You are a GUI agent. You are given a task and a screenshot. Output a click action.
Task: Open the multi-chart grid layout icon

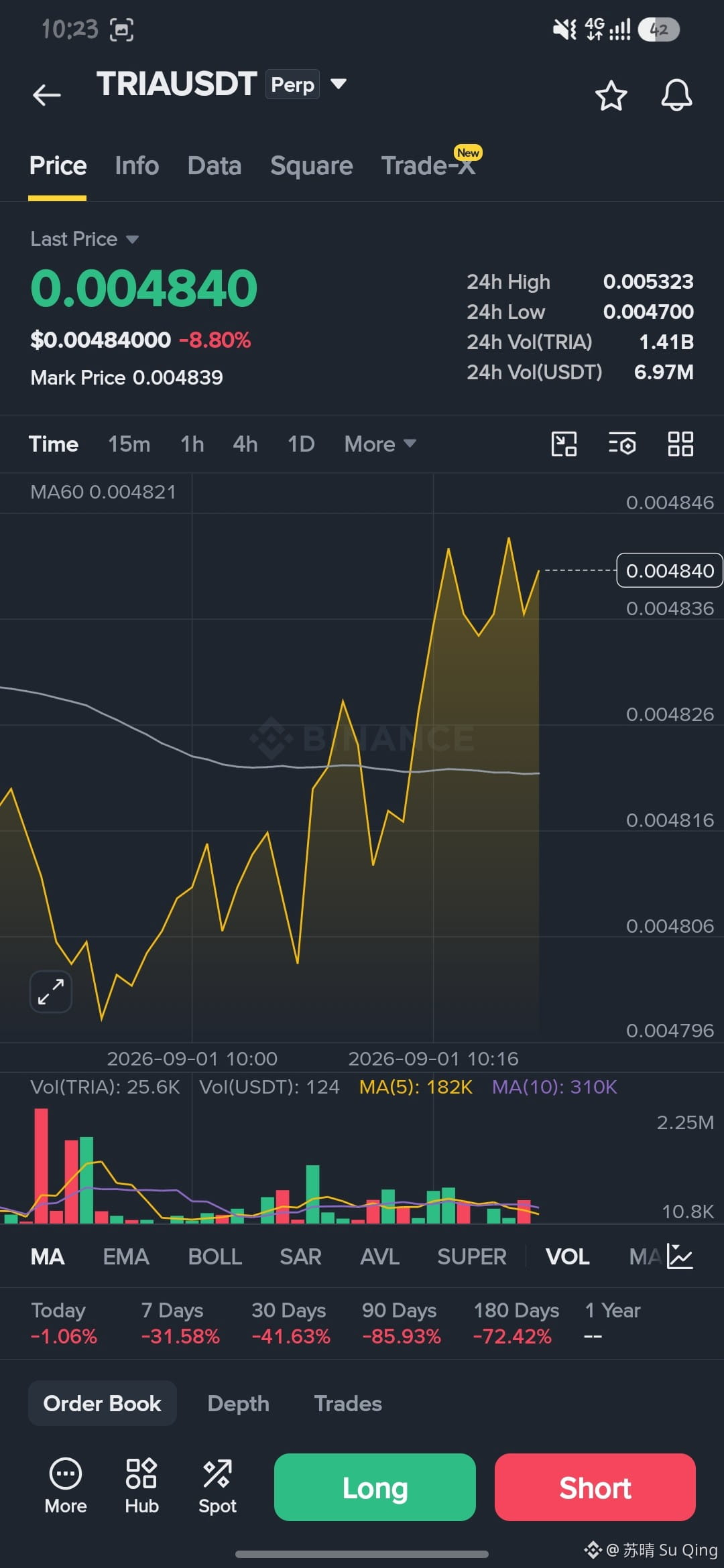(680, 444)
